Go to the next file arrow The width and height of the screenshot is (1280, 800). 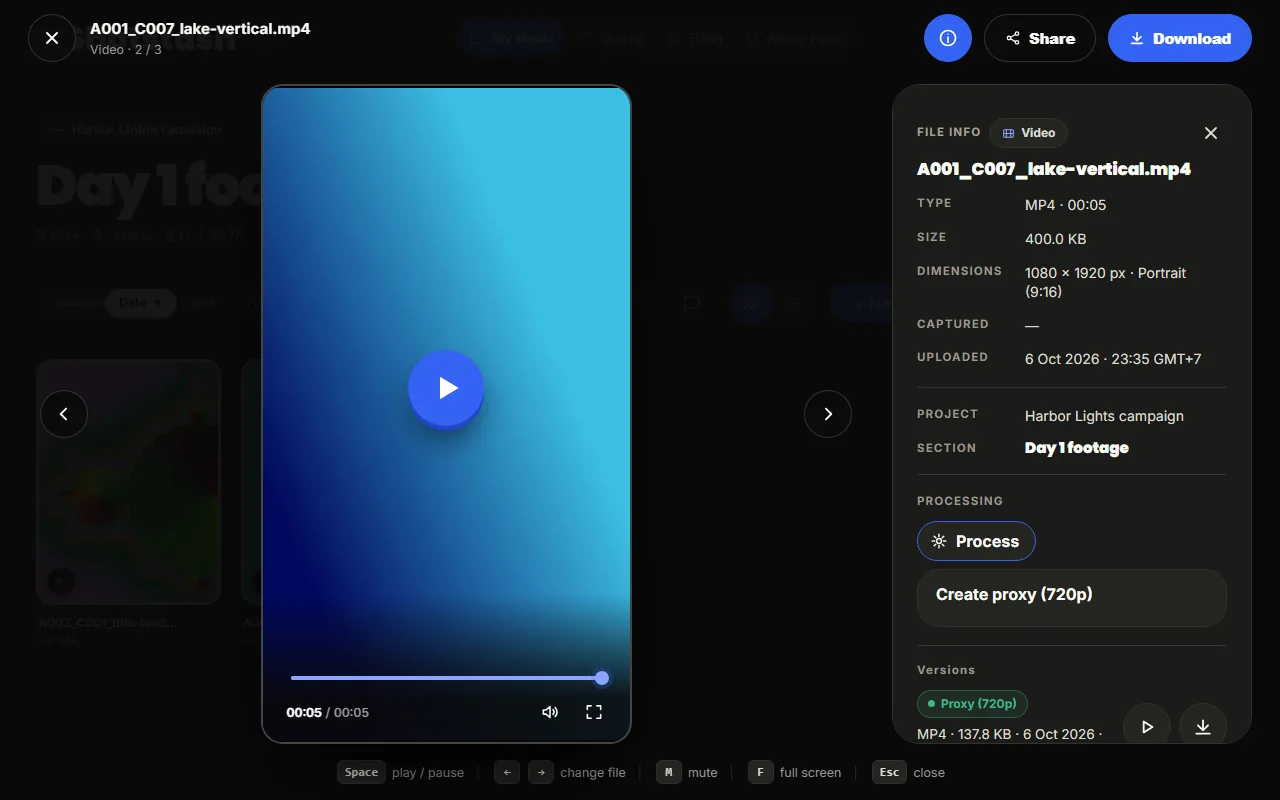(828, 414)
